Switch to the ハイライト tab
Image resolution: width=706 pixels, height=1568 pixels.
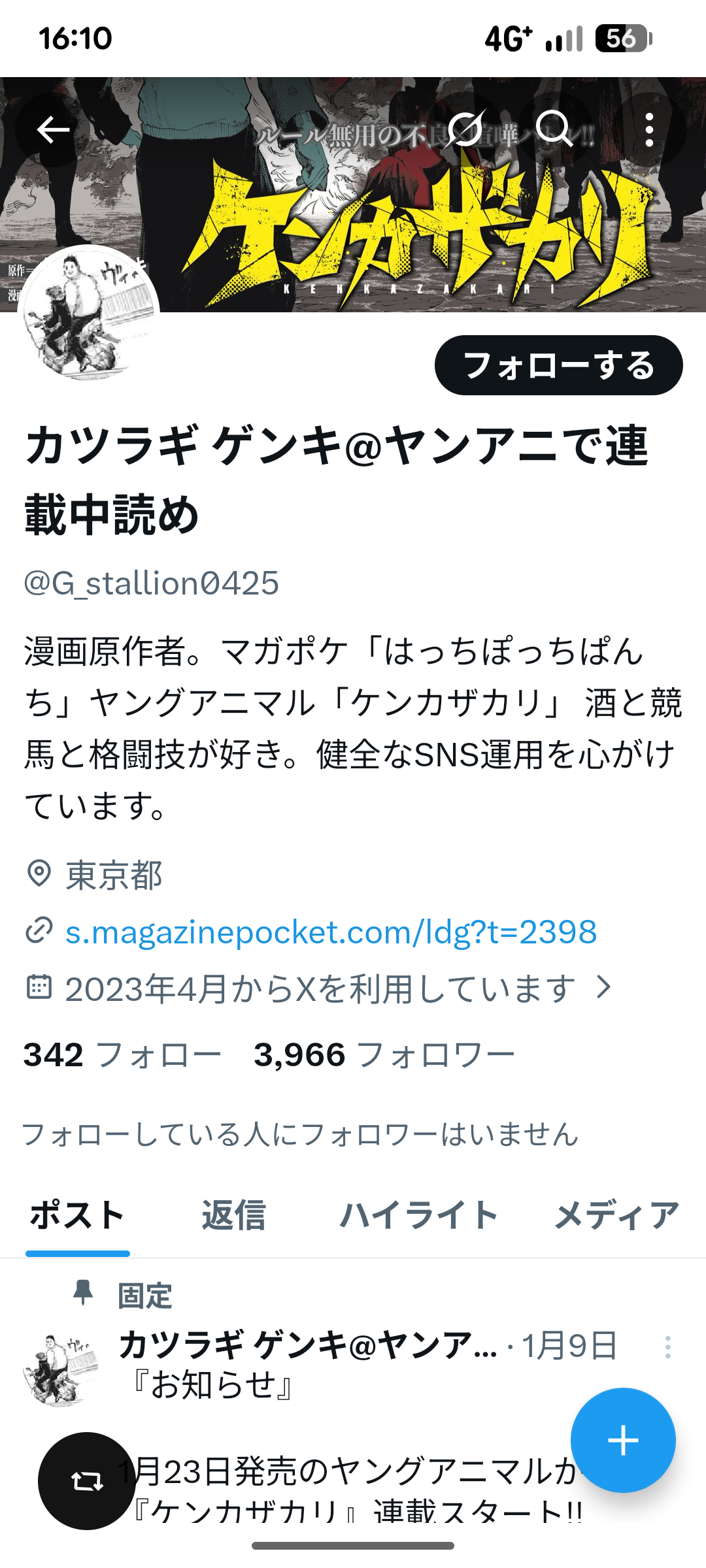tap(419, 1215)
